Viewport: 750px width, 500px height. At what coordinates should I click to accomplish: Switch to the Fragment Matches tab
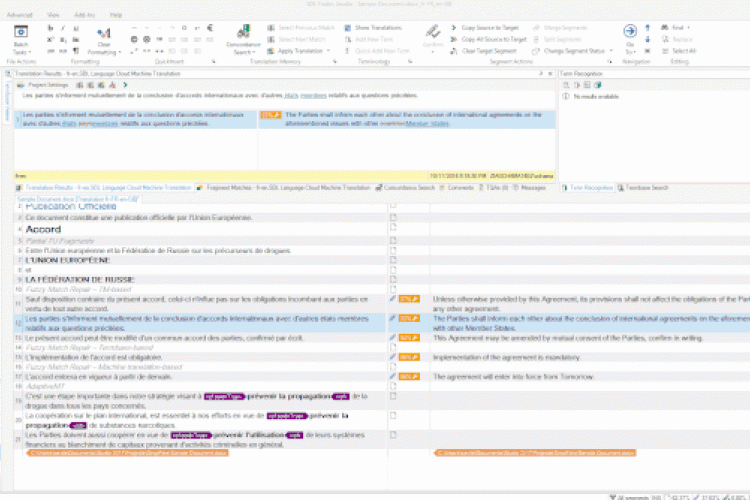point(285,188)
